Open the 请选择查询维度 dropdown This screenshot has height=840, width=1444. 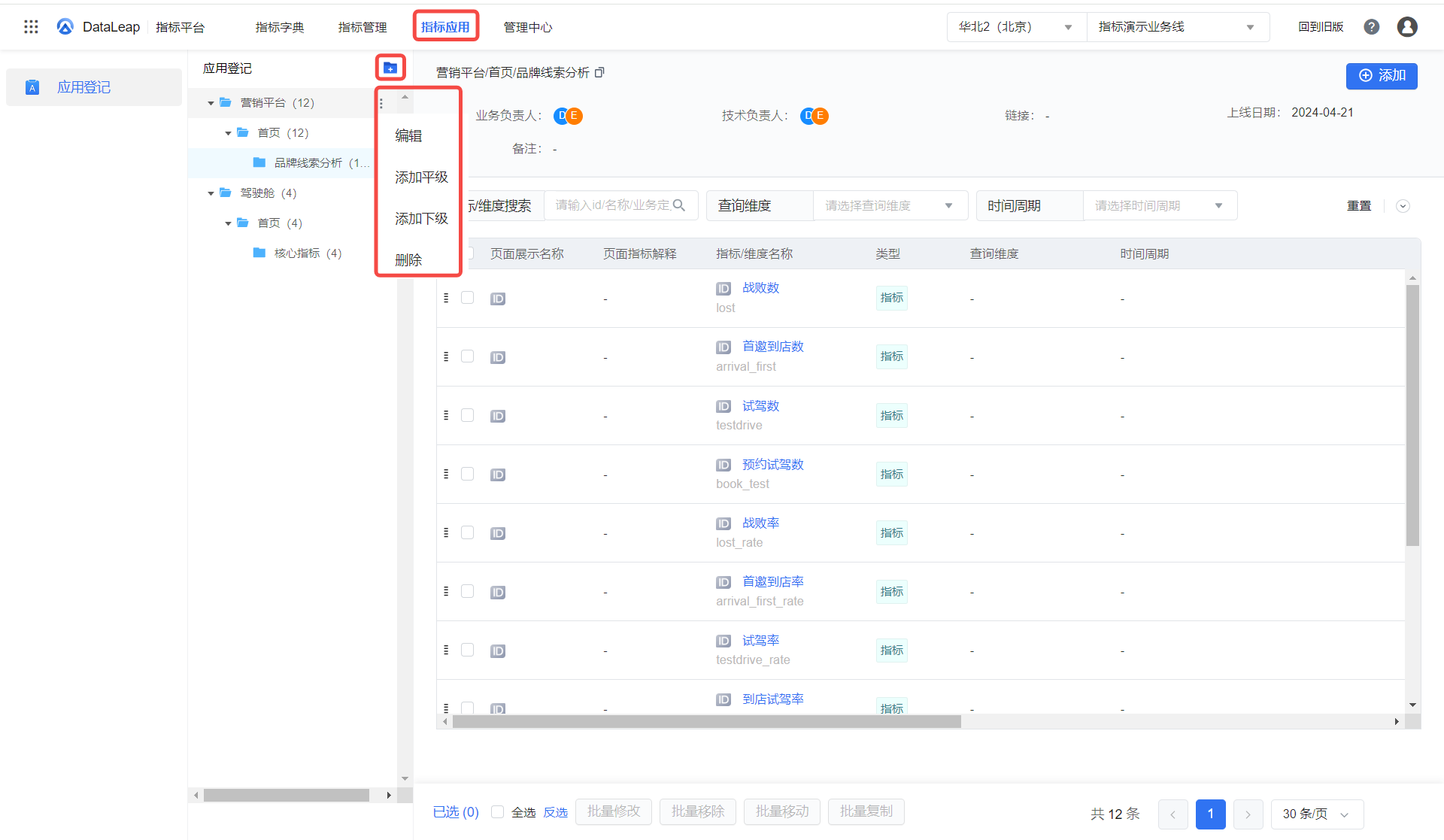pos(890,205)
